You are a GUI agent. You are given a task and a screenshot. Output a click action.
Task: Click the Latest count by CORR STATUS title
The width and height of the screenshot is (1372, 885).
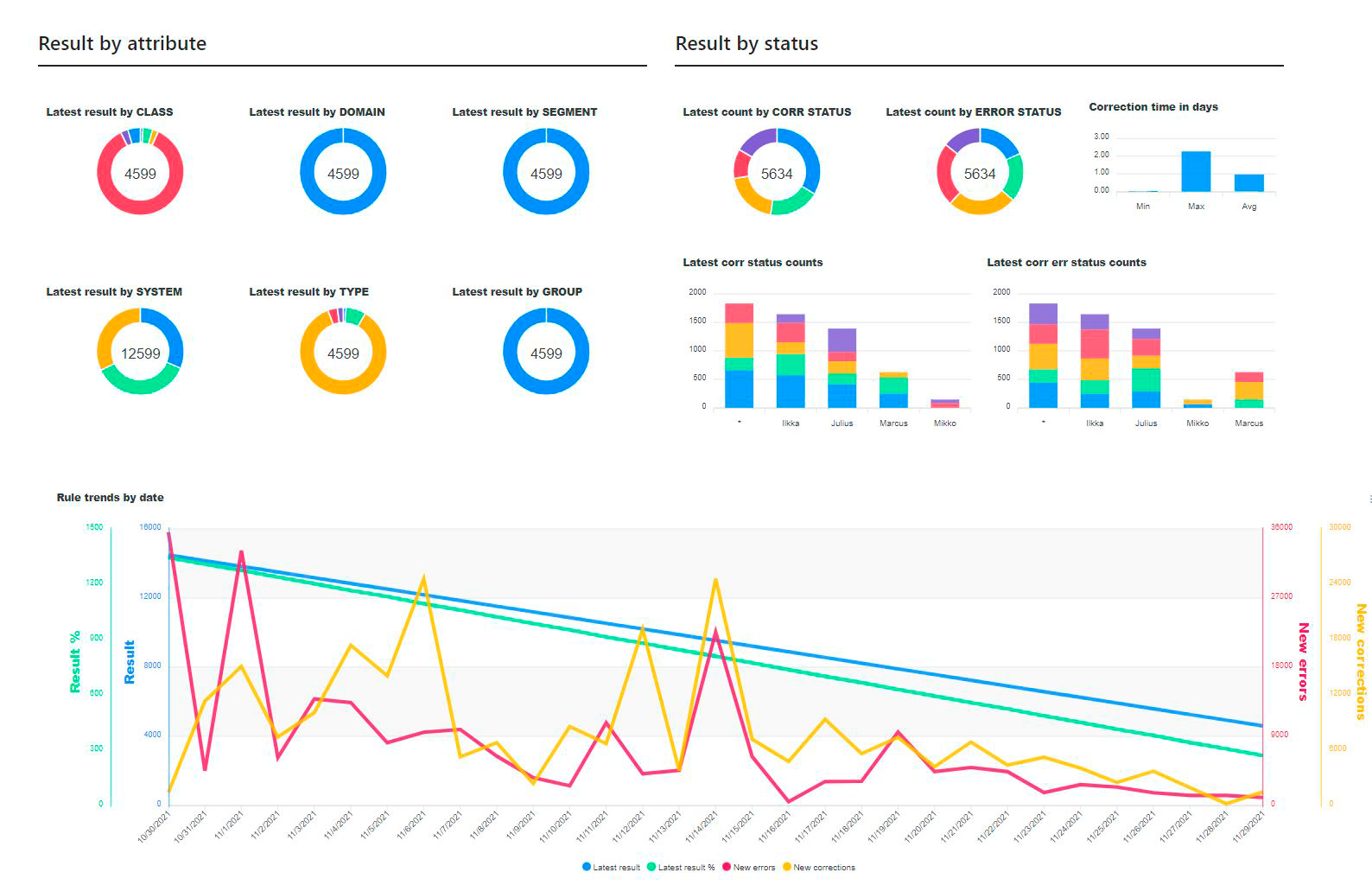click(x=767, y=111)
